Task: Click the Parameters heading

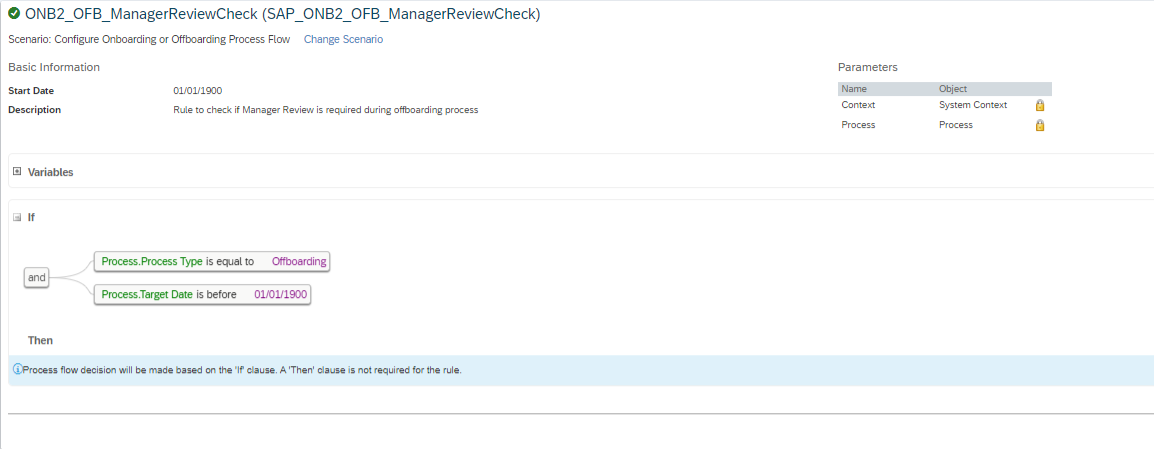Action: click(868, 67)
